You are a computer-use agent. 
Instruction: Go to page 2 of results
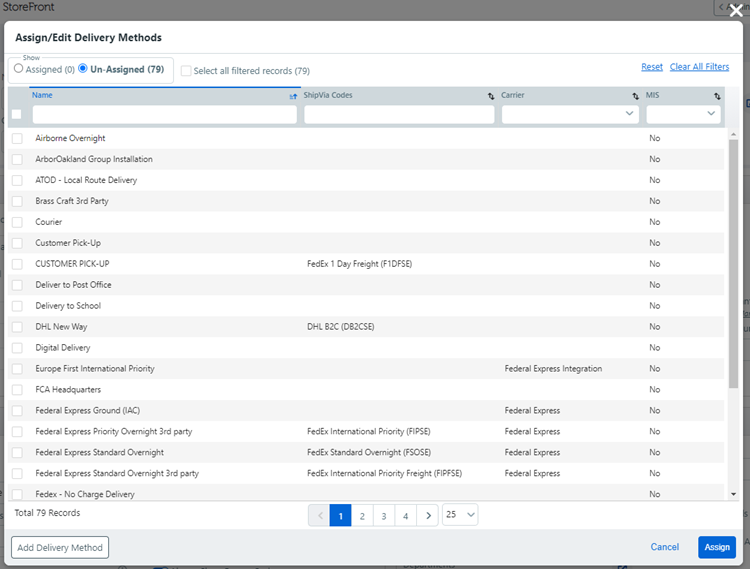(362, 515)
